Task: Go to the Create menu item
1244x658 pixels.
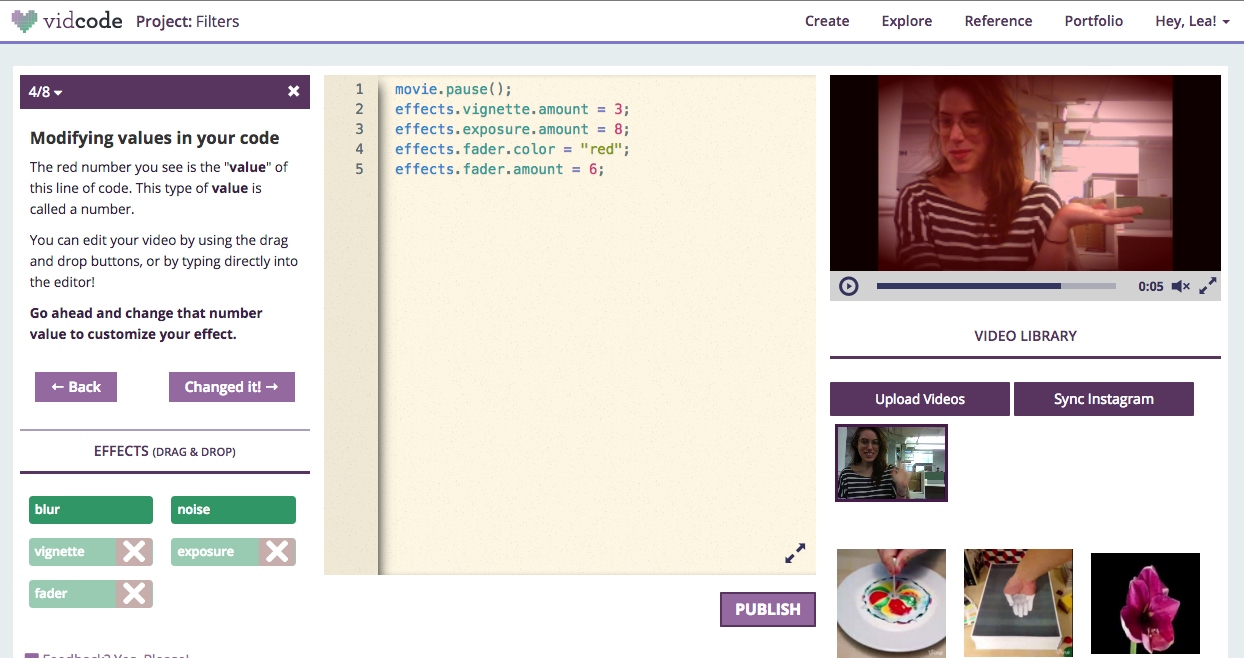Action: pos(827,20)
